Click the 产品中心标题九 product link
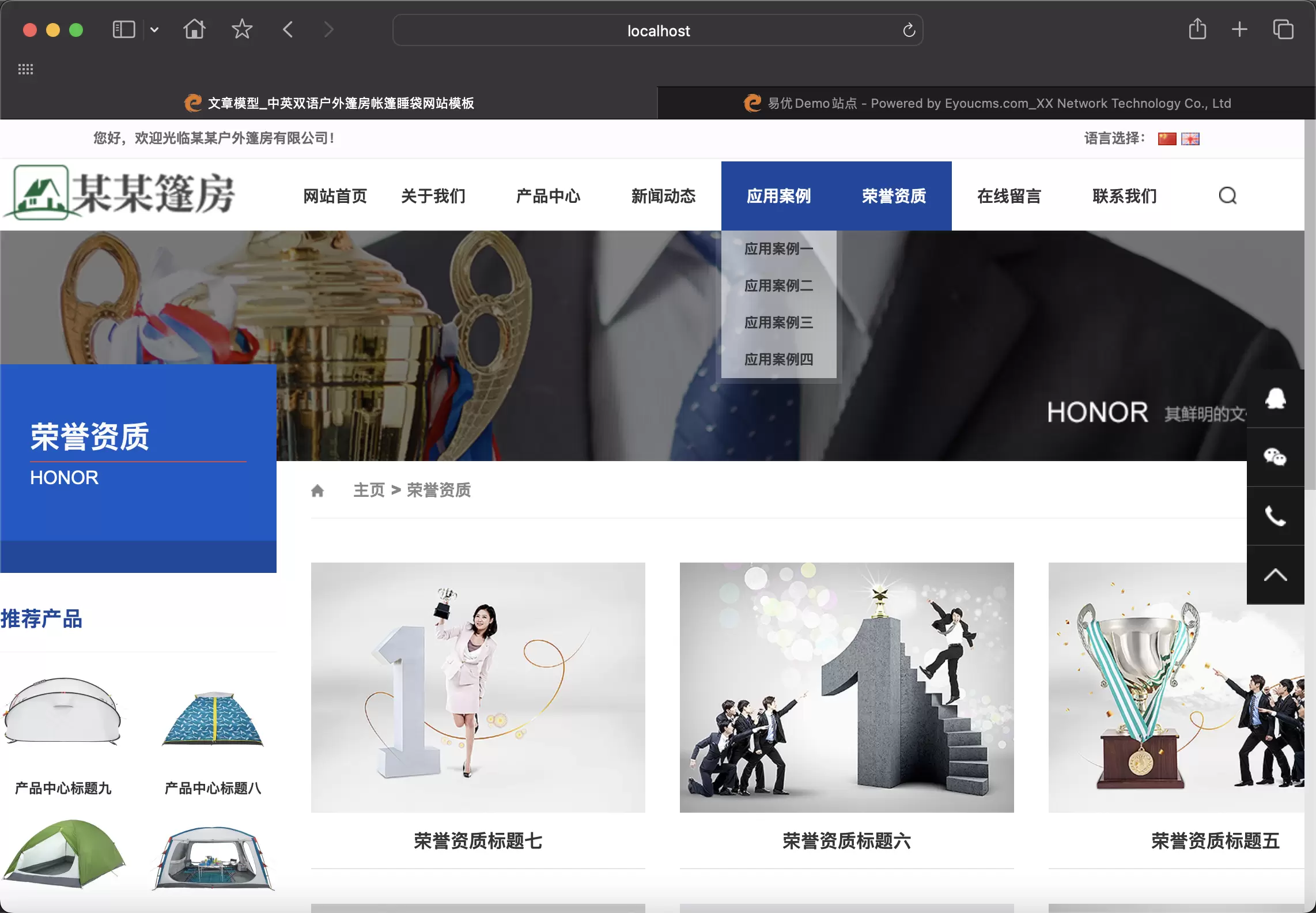Viewport: 1316px width, 913px height. [63, 788]
